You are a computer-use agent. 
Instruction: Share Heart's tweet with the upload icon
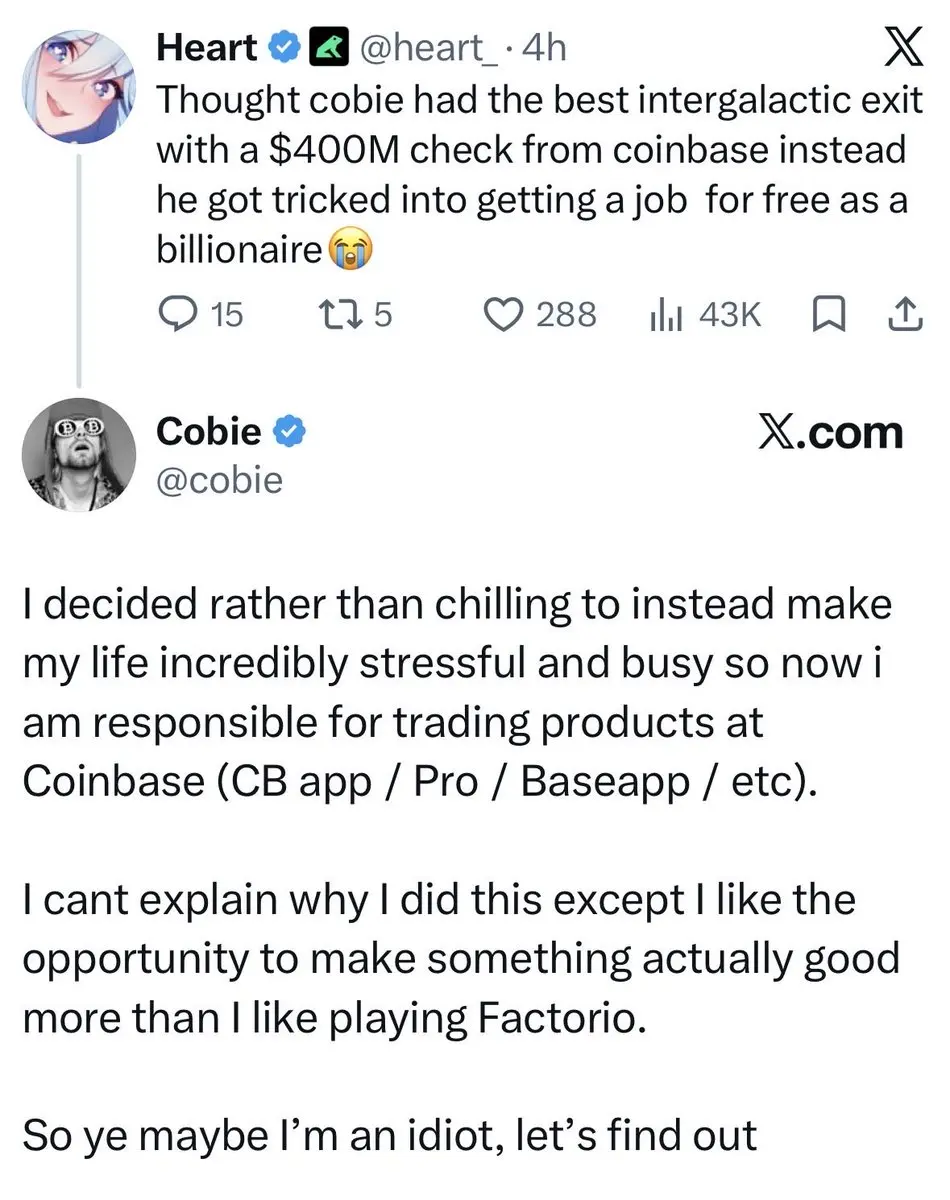click(x=903, y=315)
